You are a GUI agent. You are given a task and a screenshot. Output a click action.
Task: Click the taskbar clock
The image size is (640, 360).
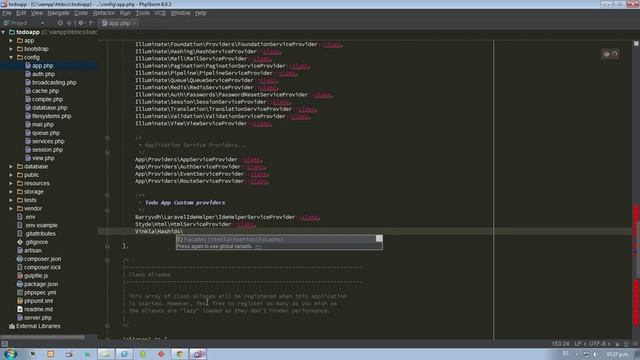point(617,354)
